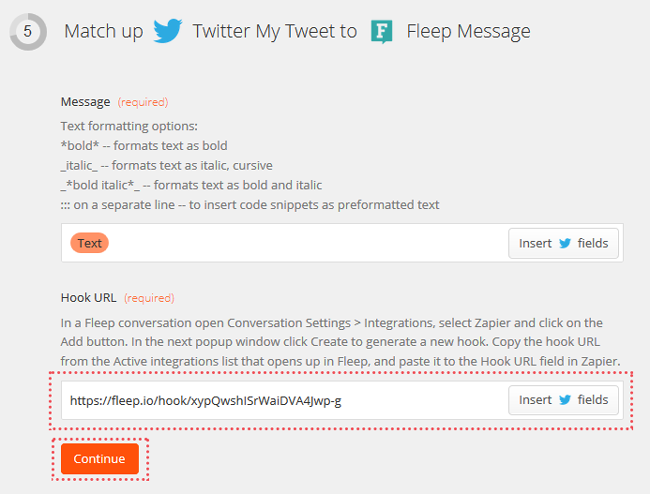Click the Continue button
Screen dimensions: 650x494
pos(100,459)
